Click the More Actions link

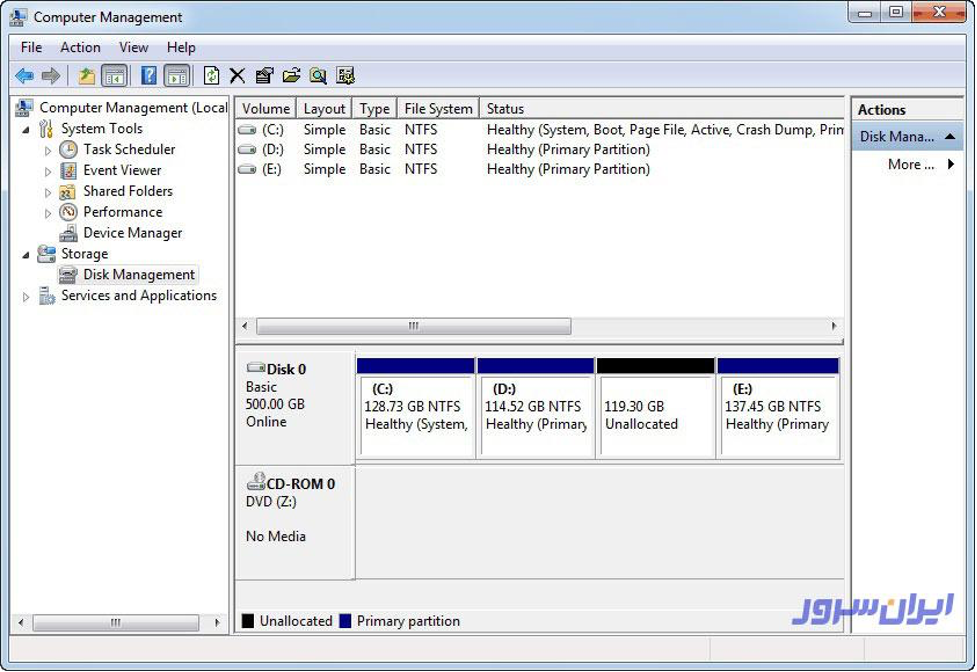[x=910, y=164]
